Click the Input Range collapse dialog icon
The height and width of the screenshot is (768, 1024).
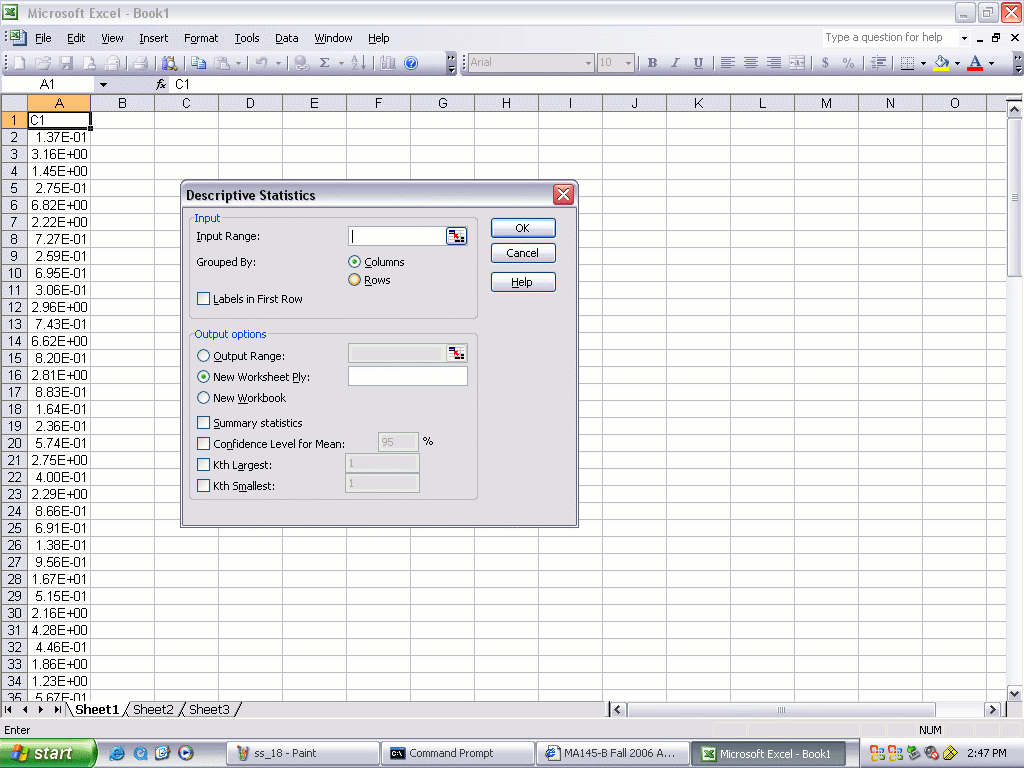(x=456, y=236)
